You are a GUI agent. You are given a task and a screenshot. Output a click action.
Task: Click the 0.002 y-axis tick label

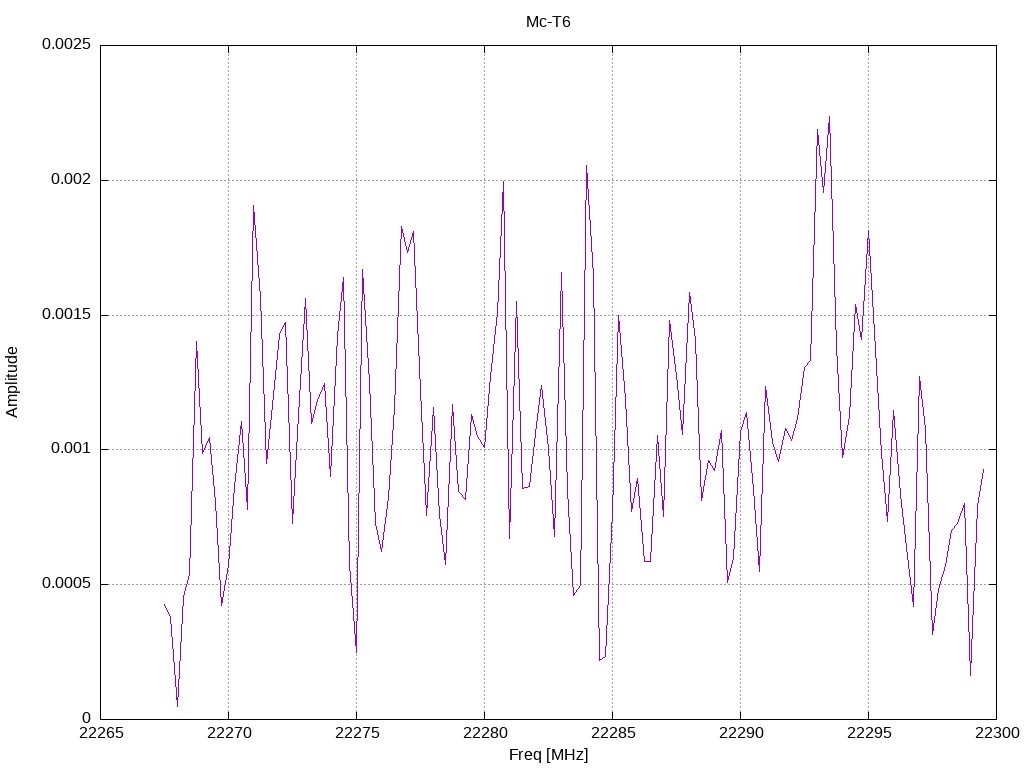tap(71, 180)
